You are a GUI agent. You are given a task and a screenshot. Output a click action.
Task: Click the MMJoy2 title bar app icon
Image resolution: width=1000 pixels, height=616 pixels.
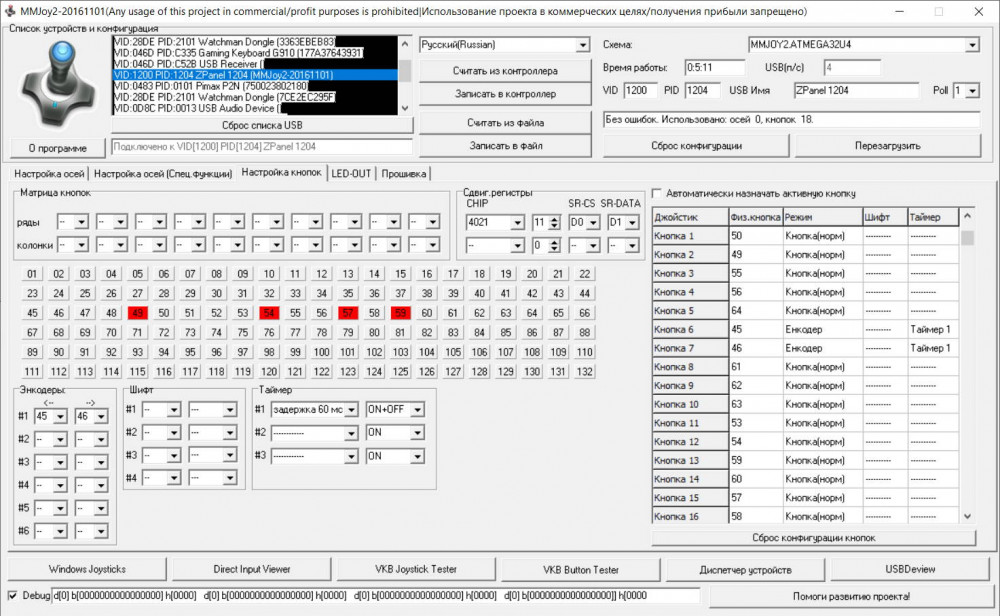click(10, 11)
